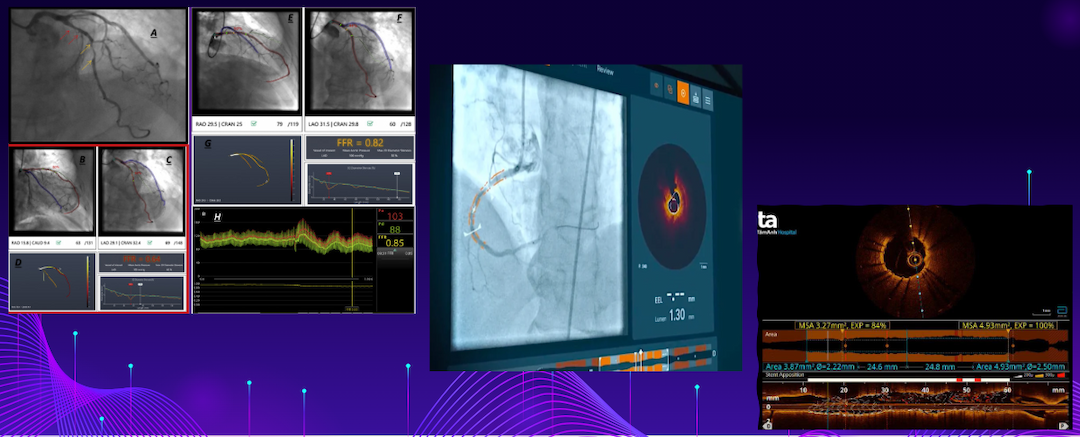Click the MSA 4.93mm², EXP = 100% label
This screenshot has height=437, width=1080.
1006,325
